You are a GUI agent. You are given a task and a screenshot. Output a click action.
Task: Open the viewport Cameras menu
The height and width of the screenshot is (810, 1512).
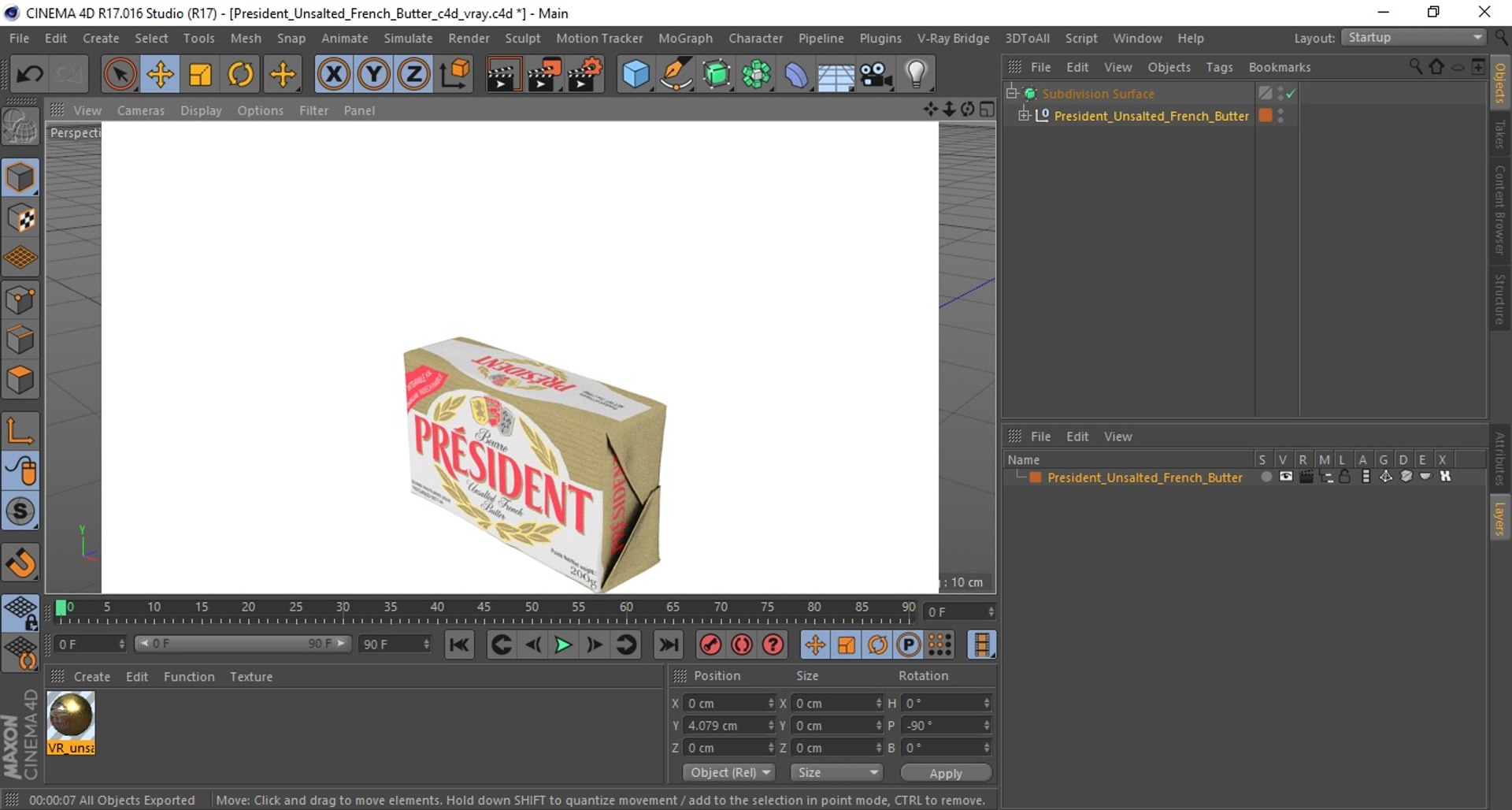pos(141,110)
